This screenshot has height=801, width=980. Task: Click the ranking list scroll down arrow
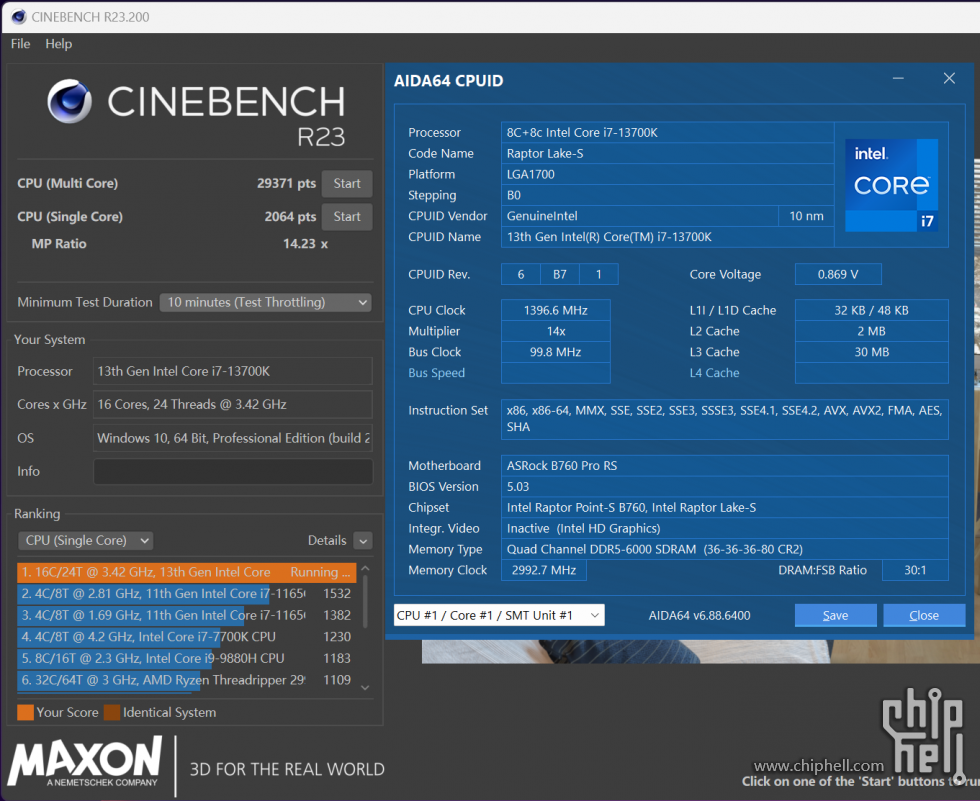(366, 687)
